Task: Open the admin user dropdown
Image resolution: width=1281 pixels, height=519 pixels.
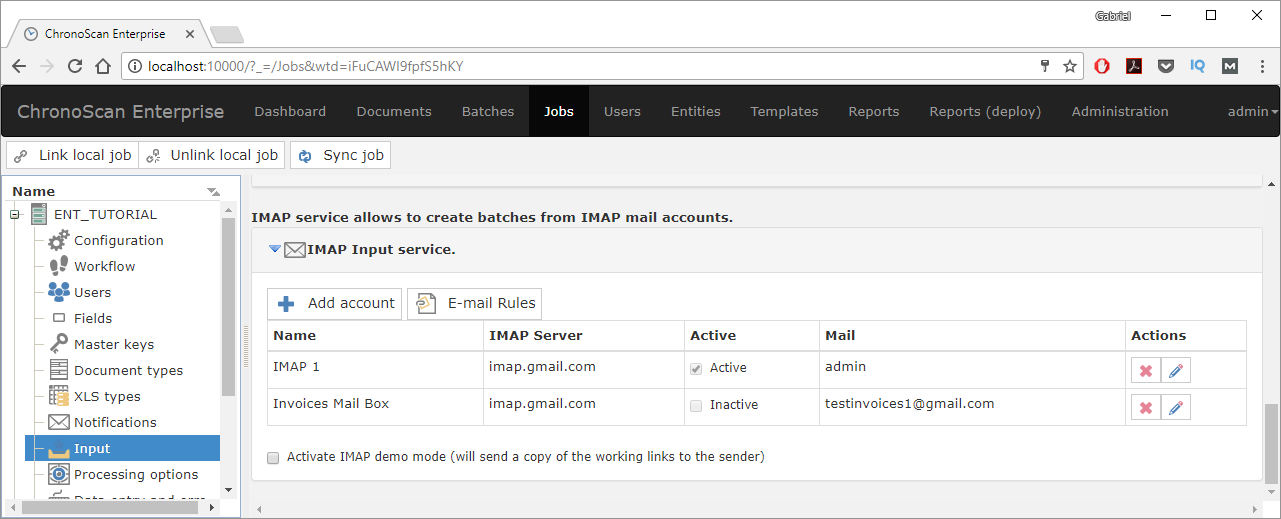Action: tap(1253, 111)
